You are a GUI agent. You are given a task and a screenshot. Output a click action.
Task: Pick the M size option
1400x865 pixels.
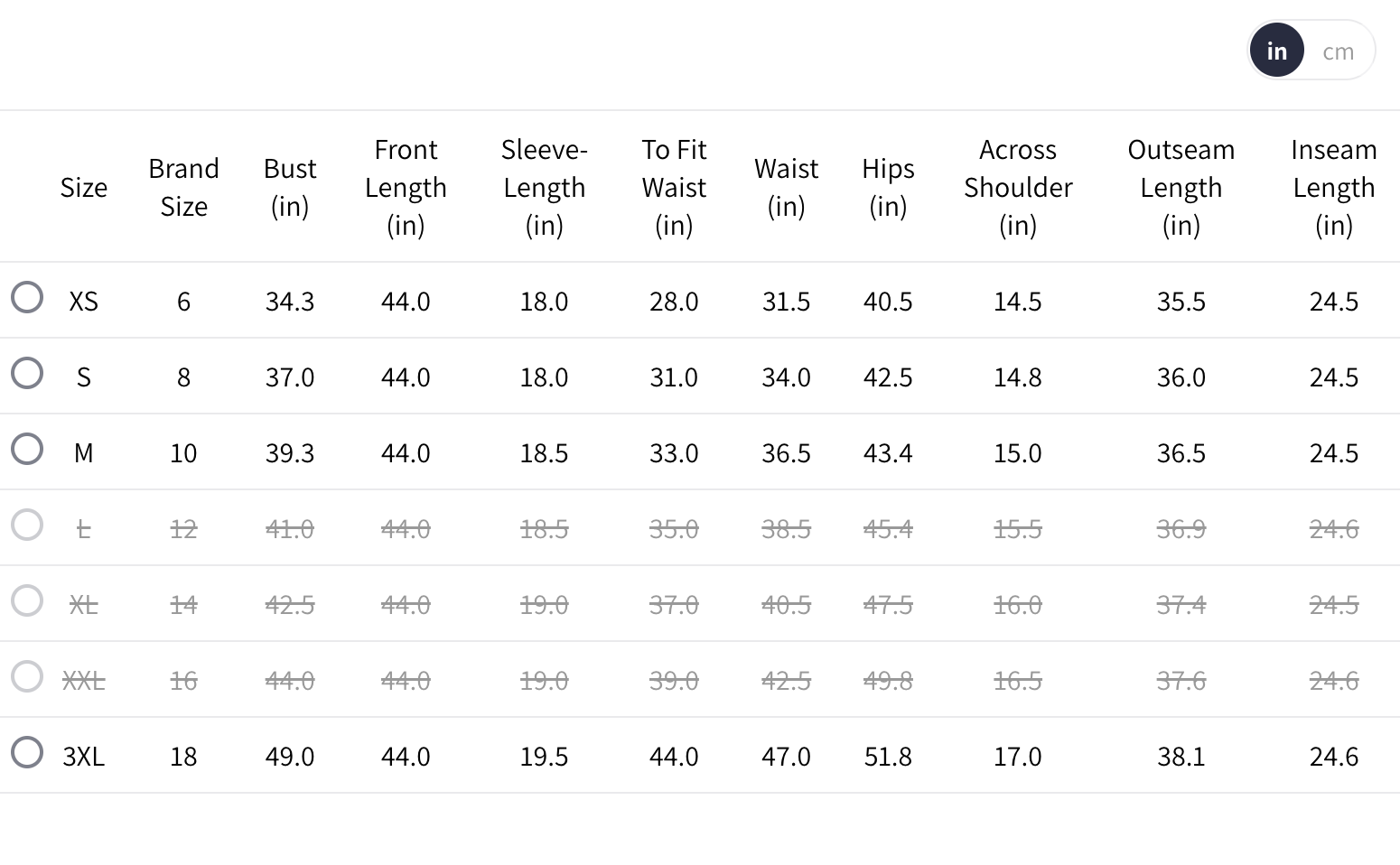(x=27, y=449)
